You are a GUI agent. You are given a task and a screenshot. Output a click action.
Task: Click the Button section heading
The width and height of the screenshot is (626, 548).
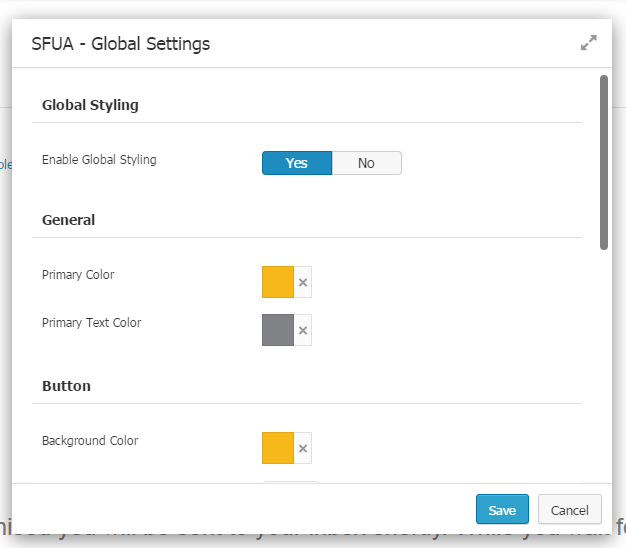point(66,386)
